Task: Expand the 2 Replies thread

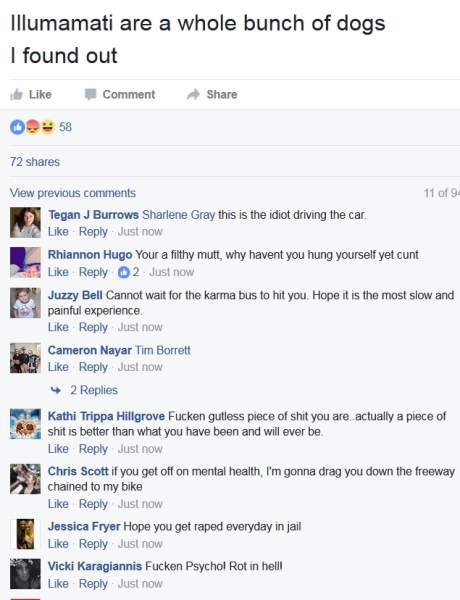Action: tap(94, 390)
